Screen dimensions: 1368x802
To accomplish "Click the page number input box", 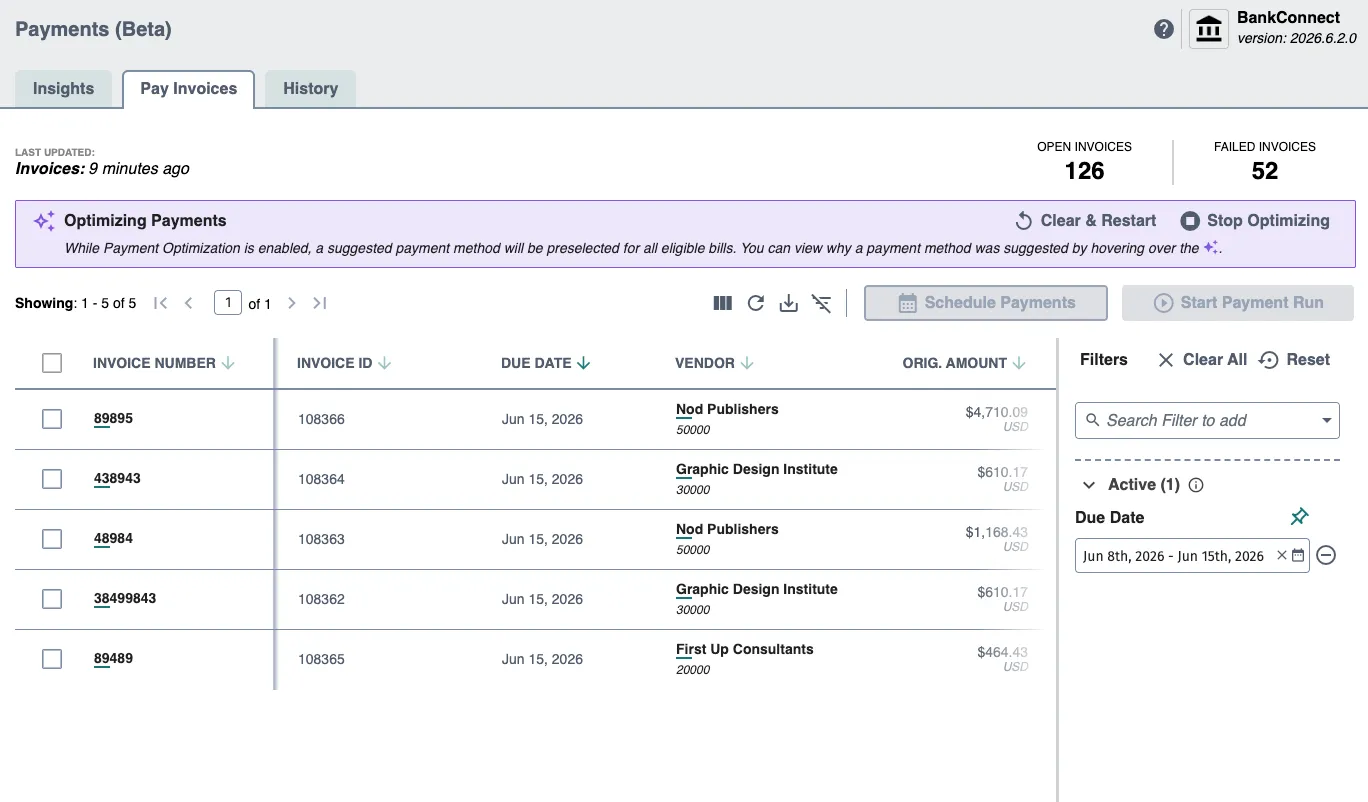I will [x=228, y=302].
